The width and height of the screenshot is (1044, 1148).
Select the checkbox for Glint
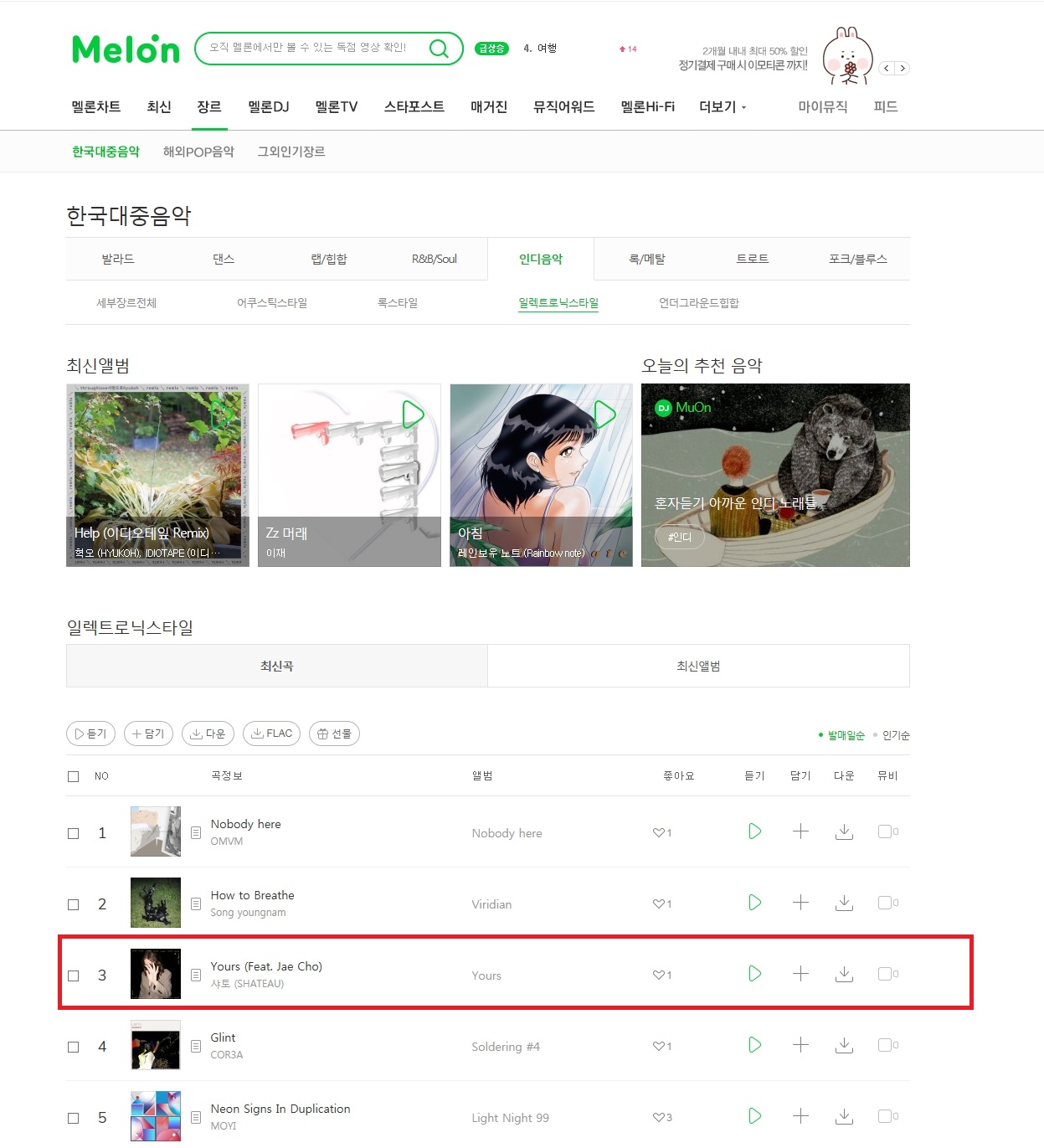click(x=74, y=1047)
